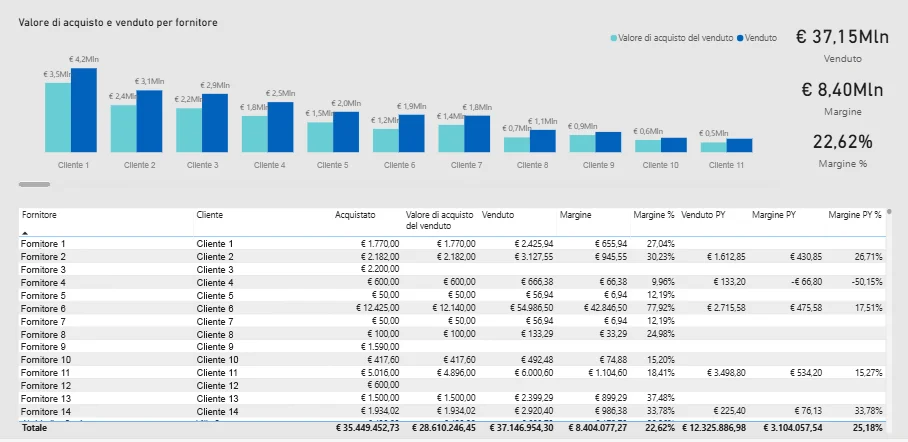Click the sort arrow under Fornitore header
Image resolution: width=908 pixels, height=442 pixels.
pos(26,231)
